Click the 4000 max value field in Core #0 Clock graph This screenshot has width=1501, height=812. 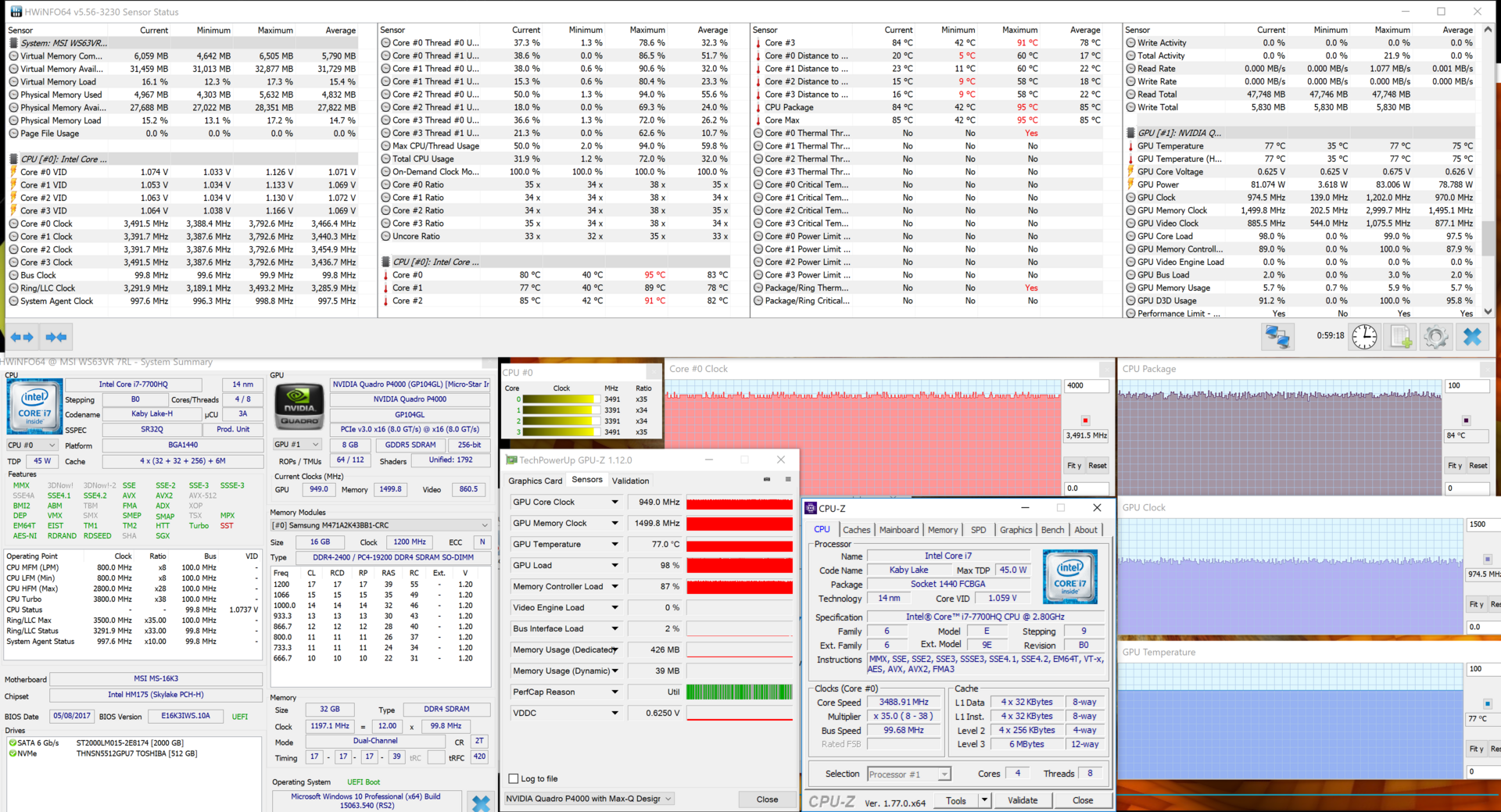coord(1086,385)
